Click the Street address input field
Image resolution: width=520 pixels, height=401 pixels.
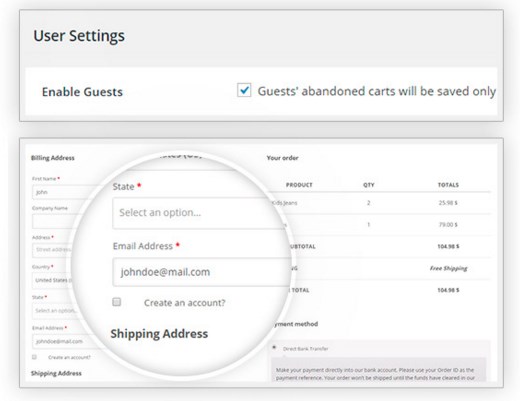(53, 250)
